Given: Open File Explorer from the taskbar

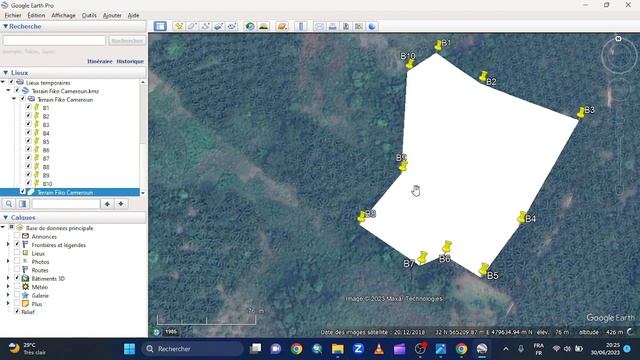Looking at the screenshot, I should [x=338, y=349].
